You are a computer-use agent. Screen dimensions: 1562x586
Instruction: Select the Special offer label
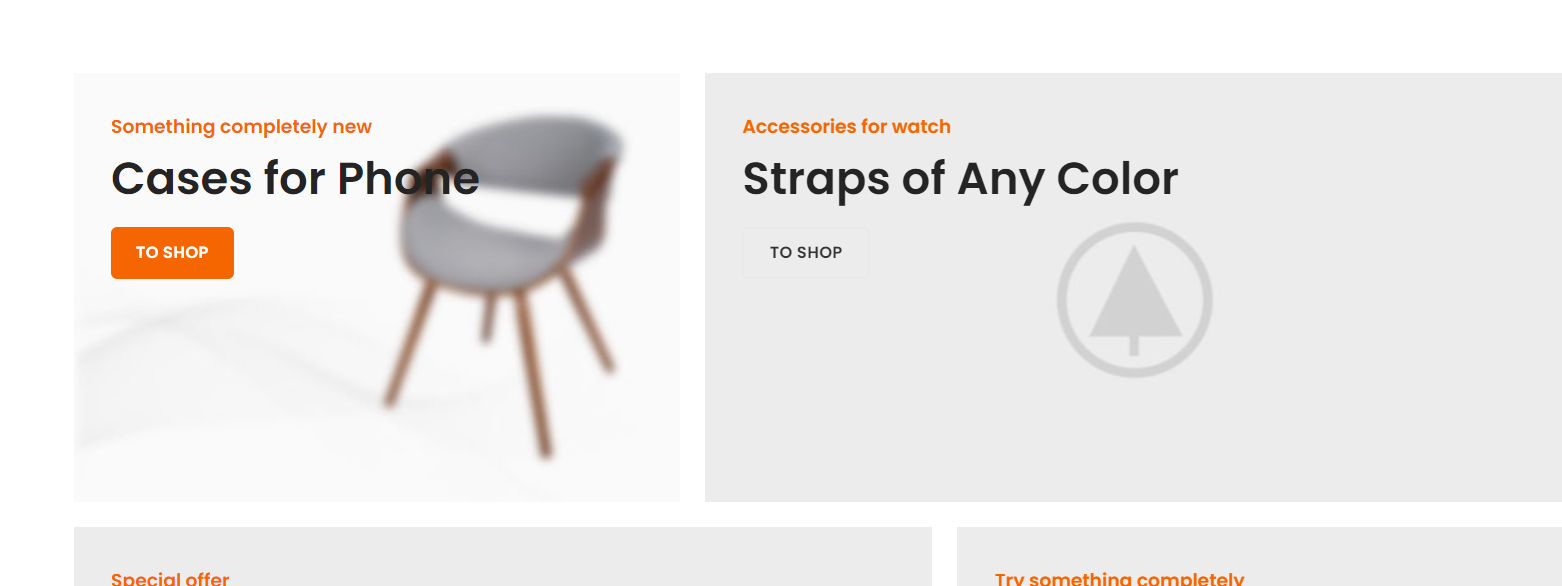coord(170,579)
